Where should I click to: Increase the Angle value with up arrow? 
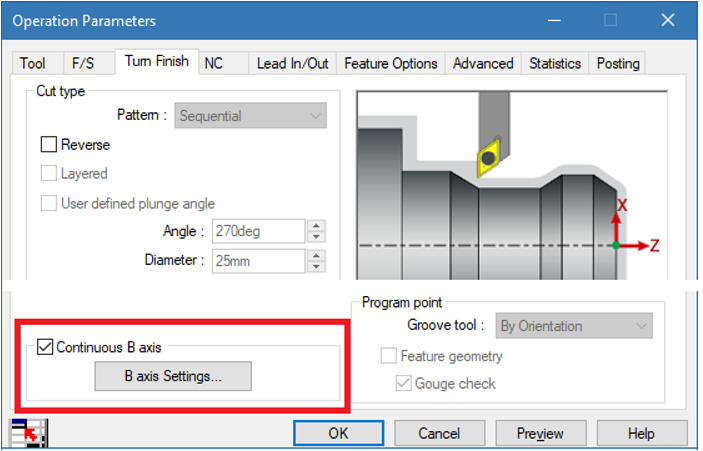317,226
